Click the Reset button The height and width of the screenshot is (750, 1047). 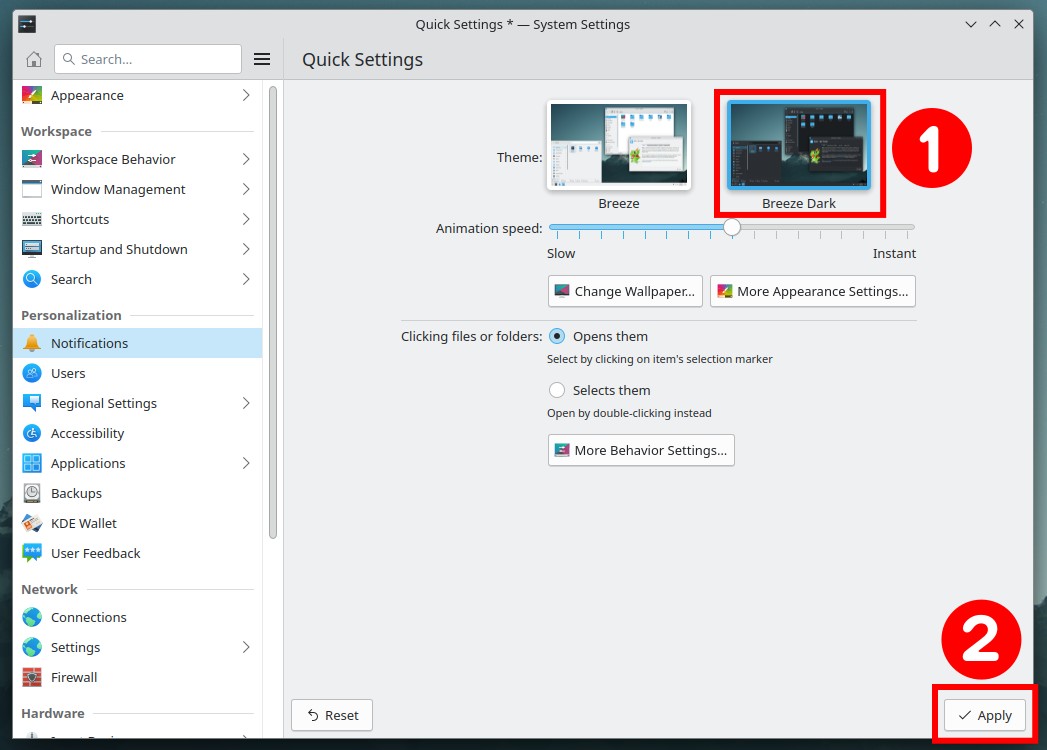pos(332,715)
